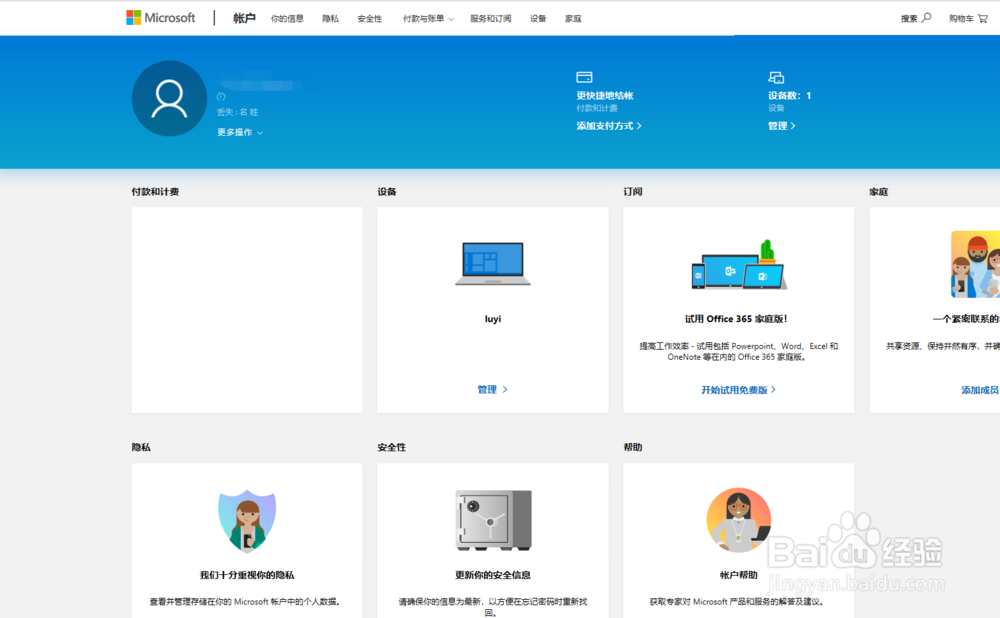Click the 丢失: 名 姓 text
The height and width of the screenshot is (618, 1000).
237,112
